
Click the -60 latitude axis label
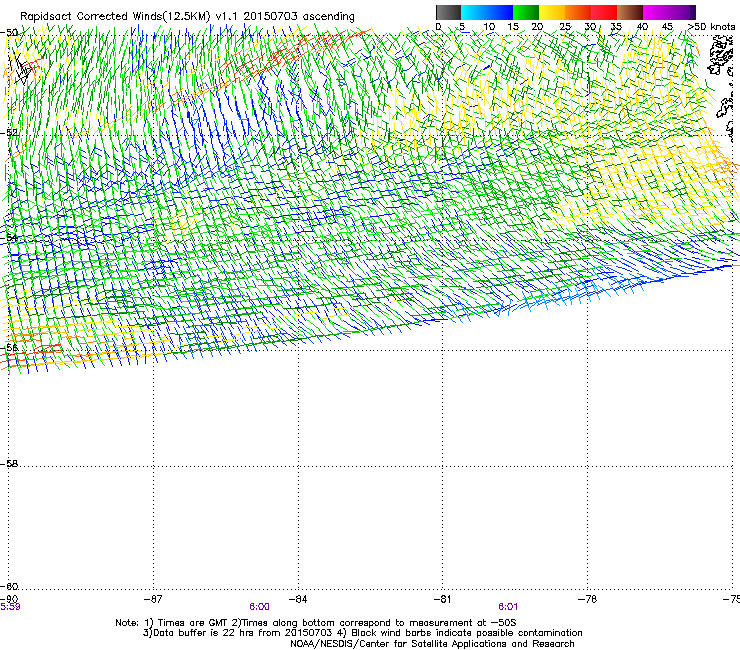pos(9,586)
